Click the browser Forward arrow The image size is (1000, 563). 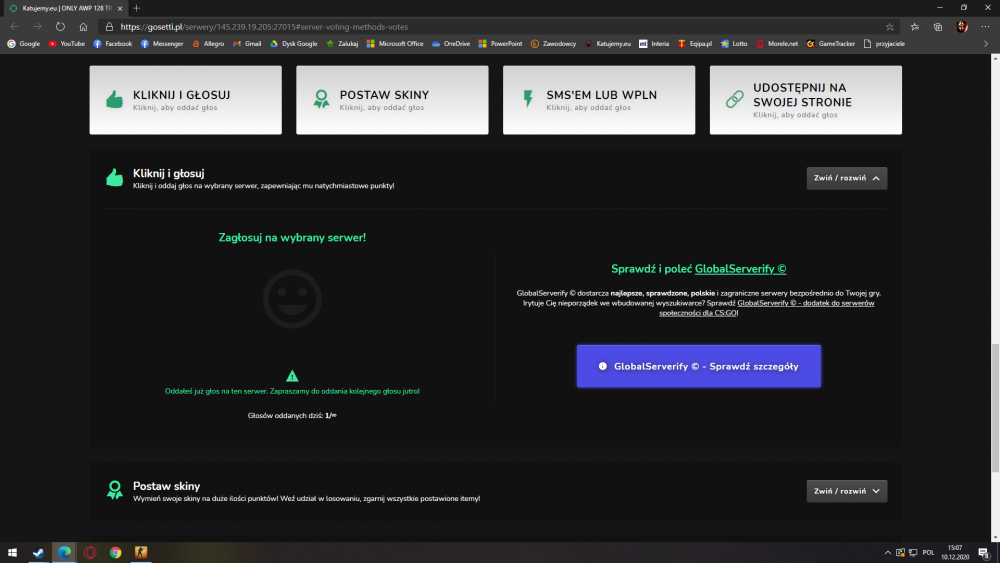click(x=37, y=27)
